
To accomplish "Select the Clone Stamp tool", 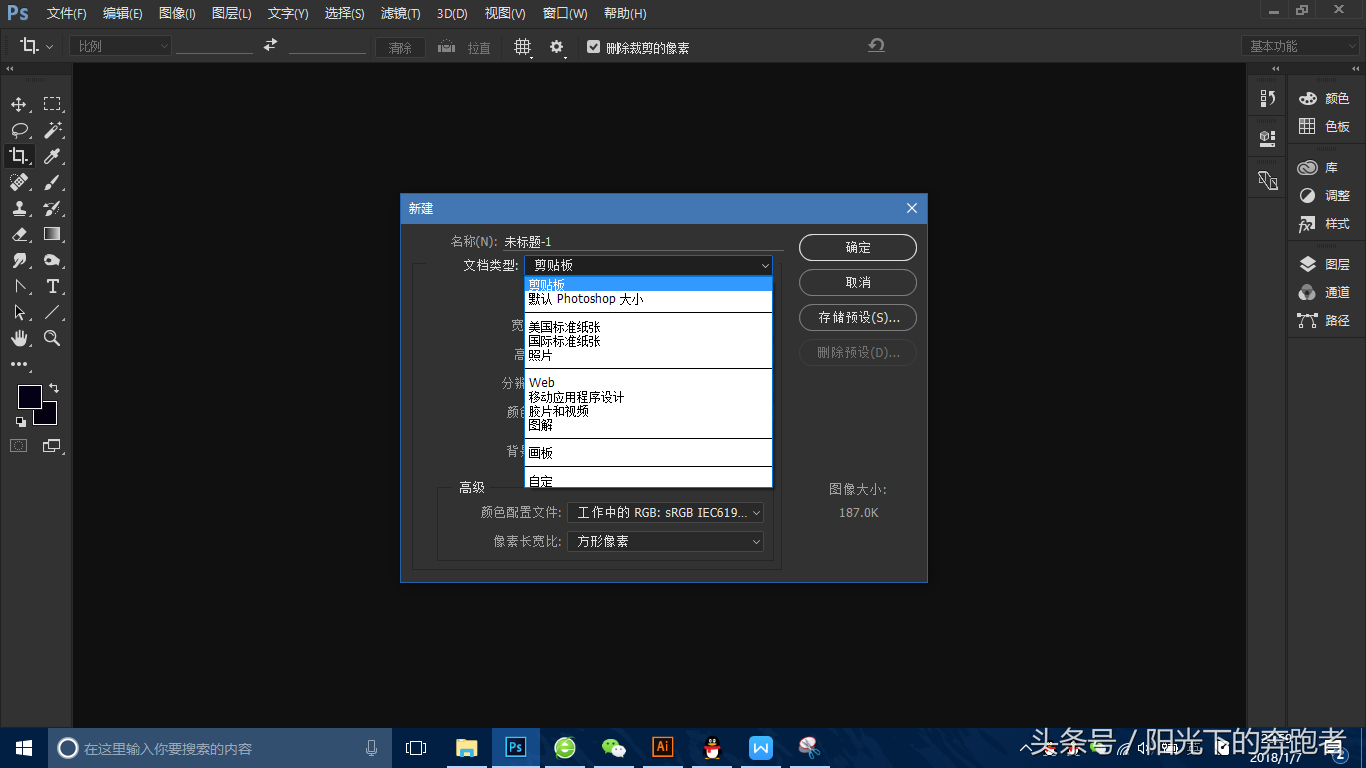I will coord(19,208).
